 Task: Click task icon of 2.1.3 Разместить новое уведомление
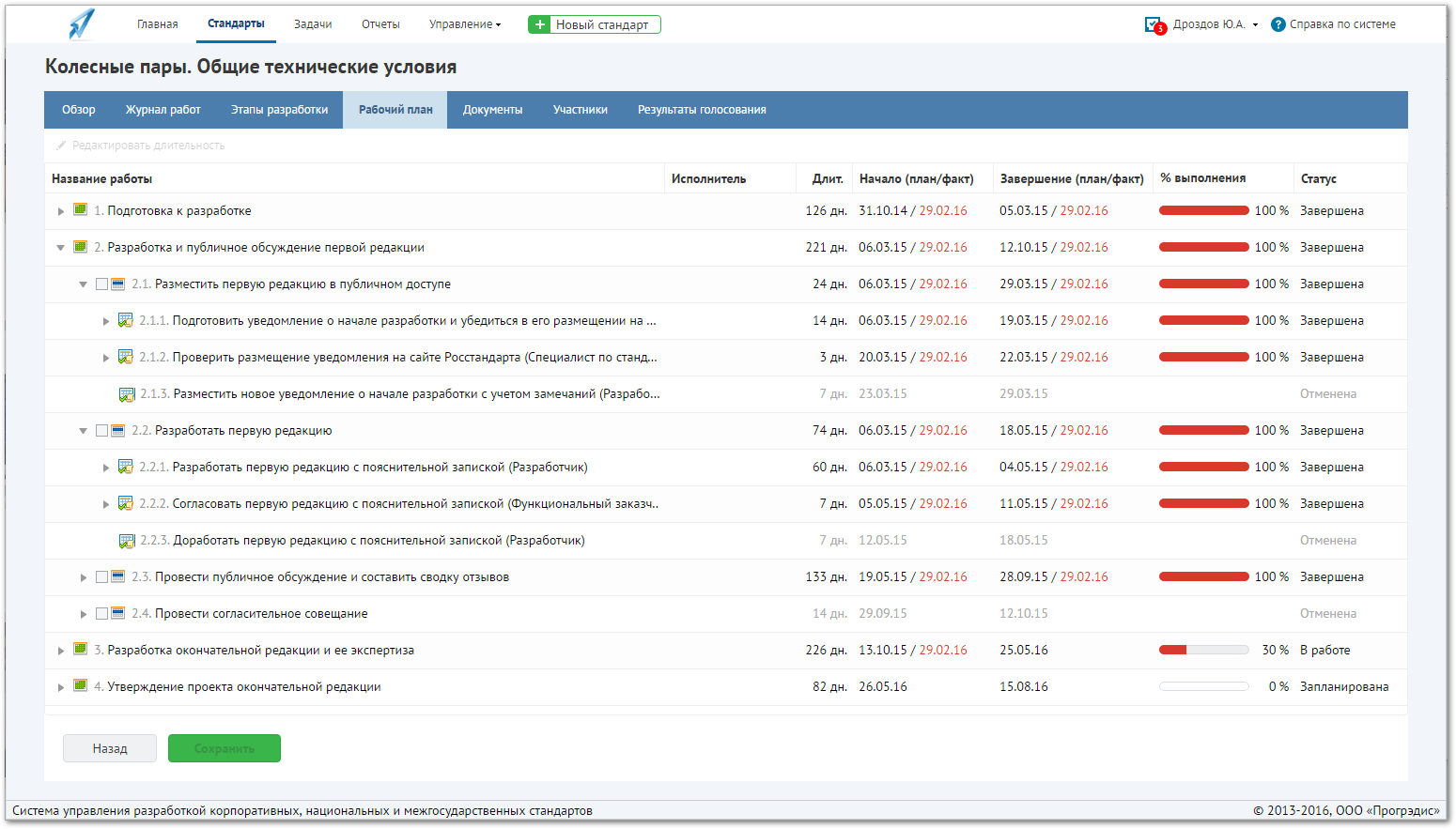pos(127,394)
